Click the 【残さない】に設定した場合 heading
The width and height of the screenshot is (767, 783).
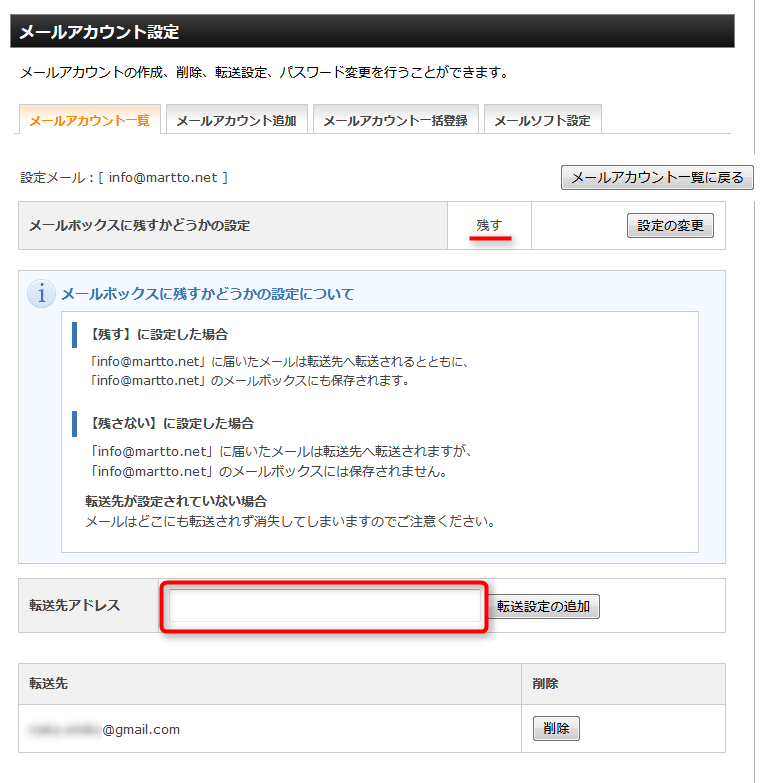click(x=171, y=423)
